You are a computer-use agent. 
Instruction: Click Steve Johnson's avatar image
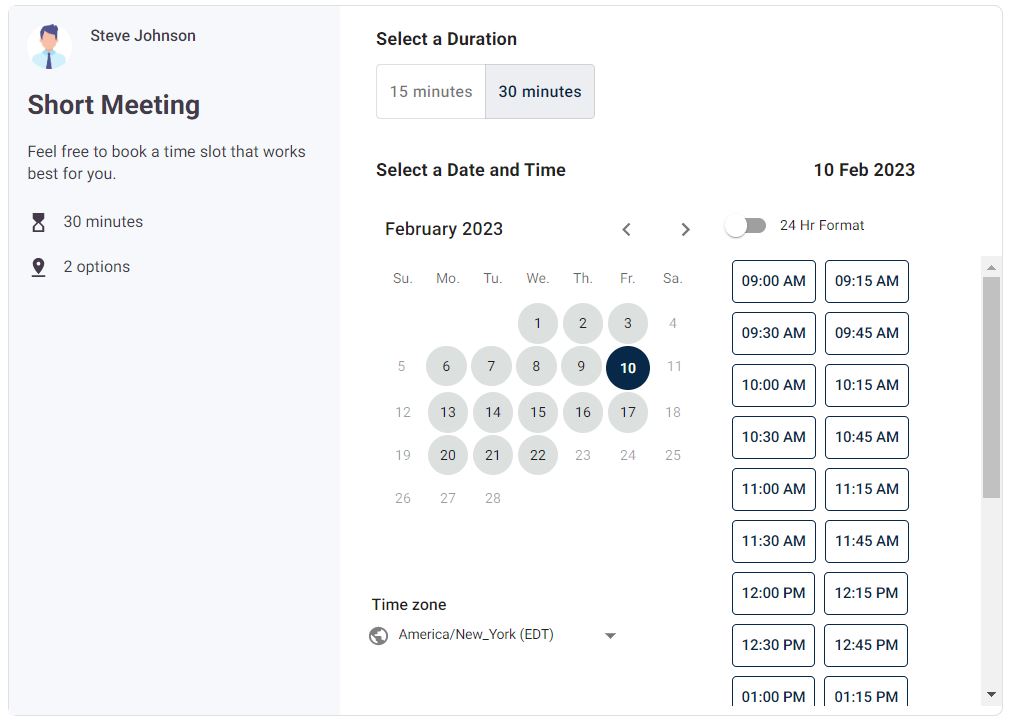click(49, 46)
